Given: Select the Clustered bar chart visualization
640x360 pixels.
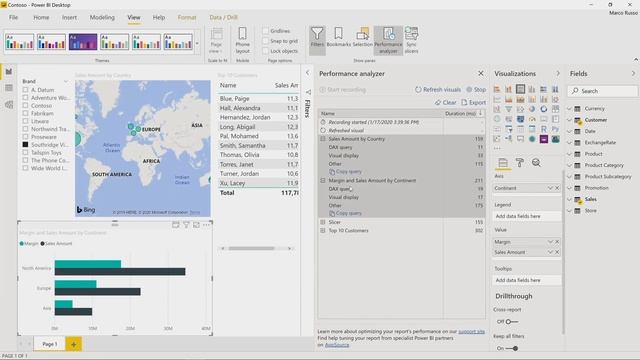Looking at the screenshot, I should [x=520, y=89].
